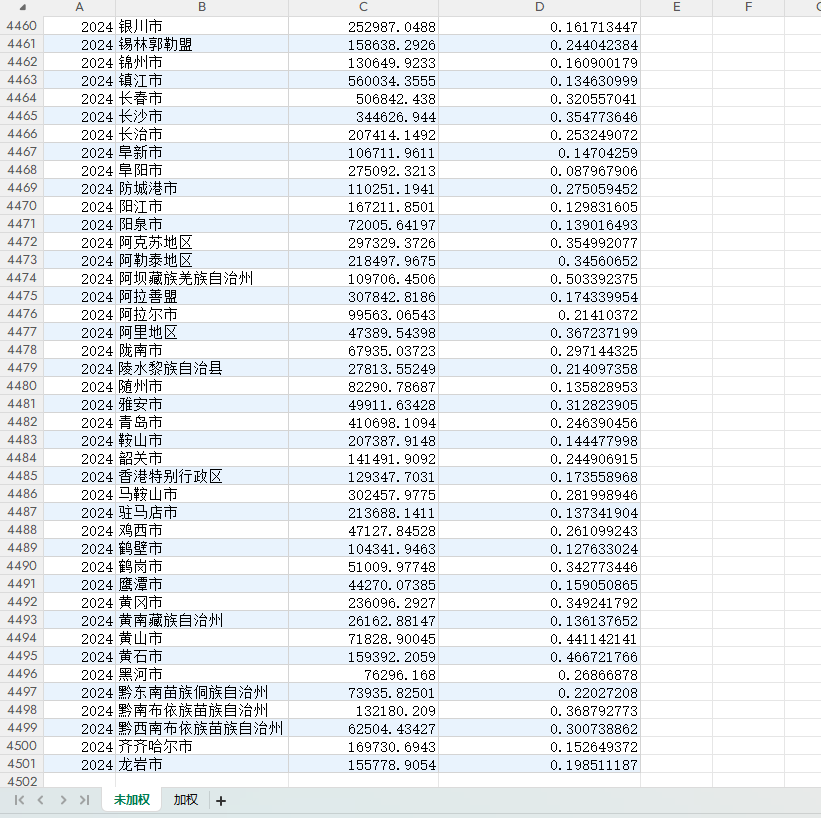Click cell containing 阿里地区
This screenshot has height=818, width=821.
point(202,331)
